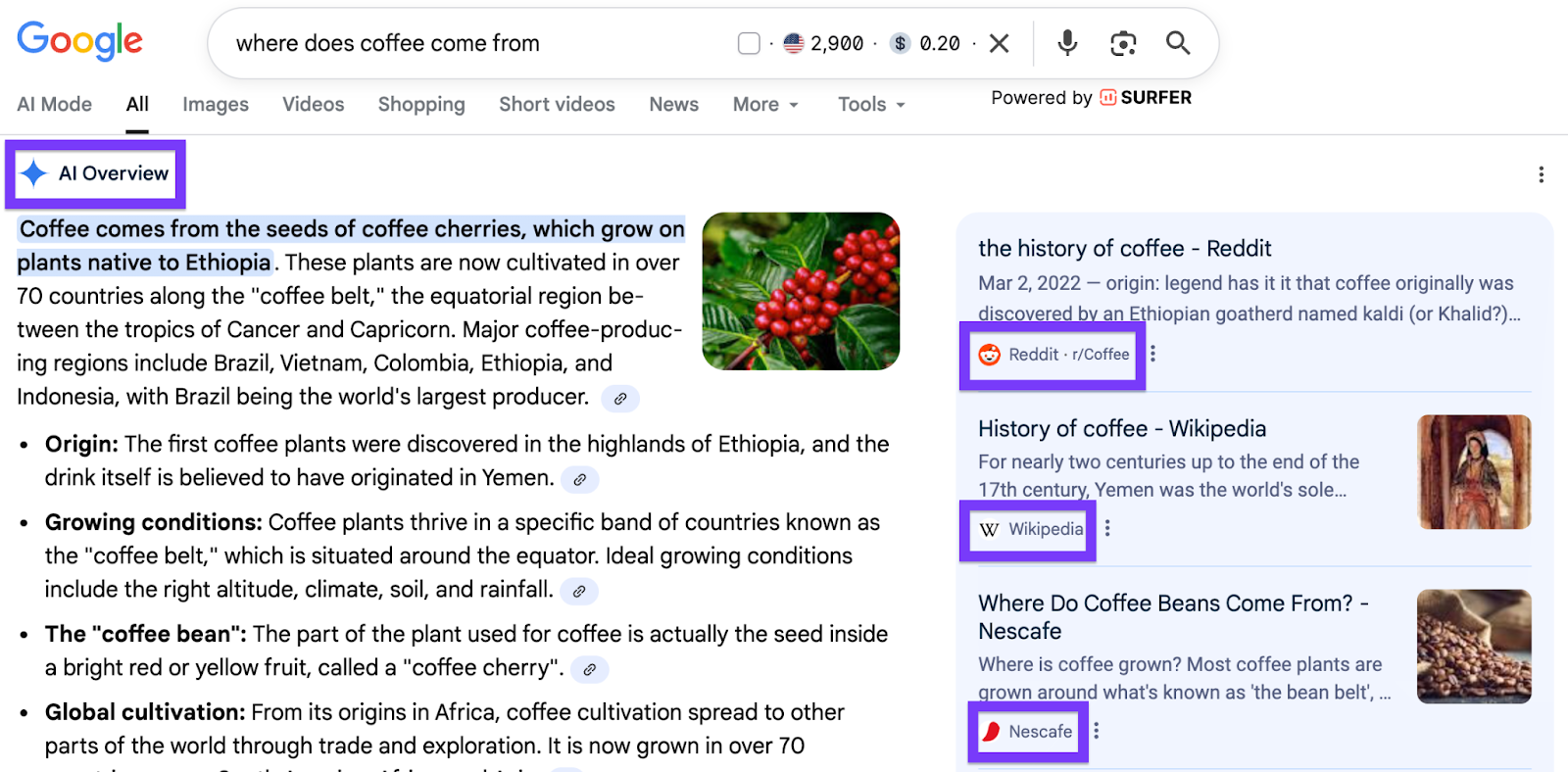Expand the Tools dropdown
Image resolution: width=1568 pixels, height=772 pixels.
click(871, 104)
